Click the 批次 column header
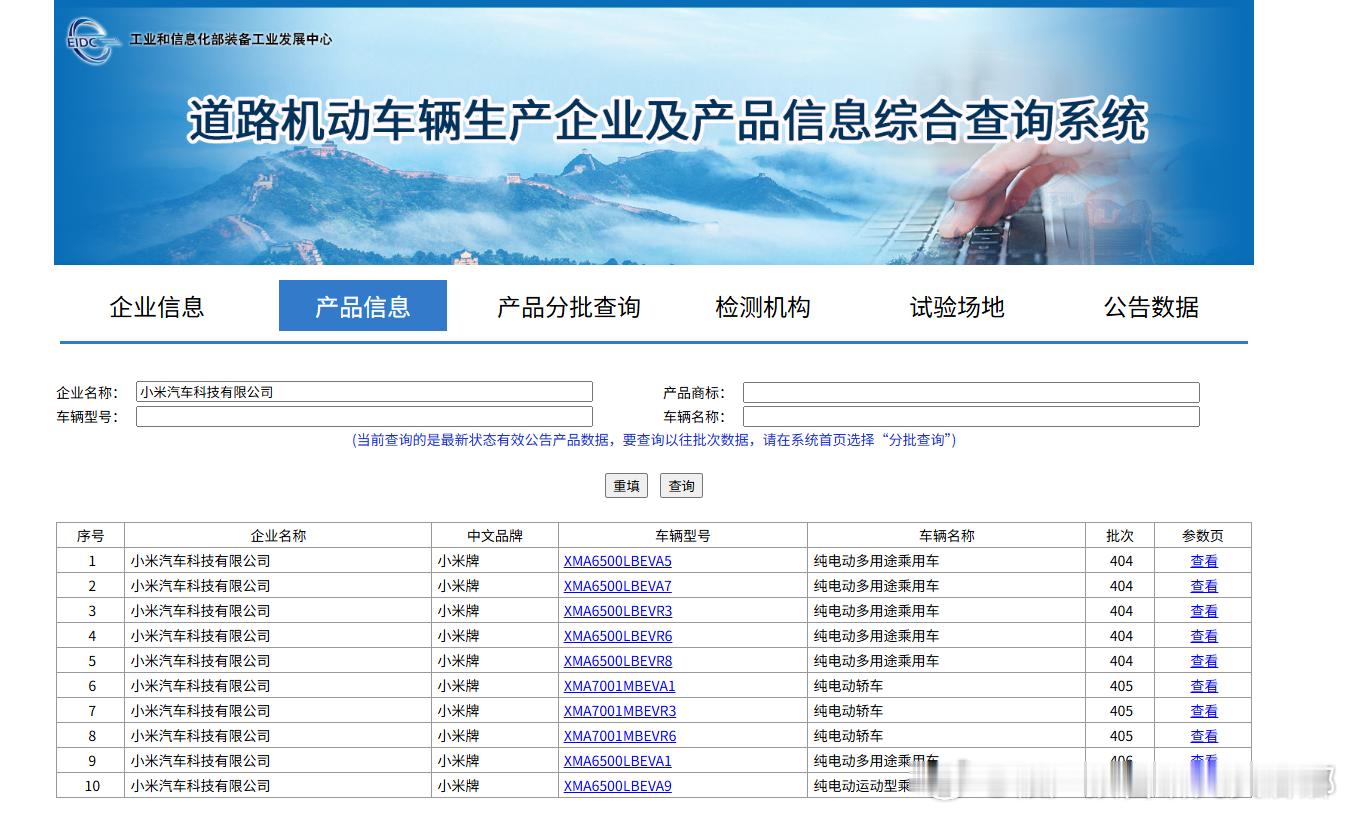Viewport: 1347px width, 814px height. (1120, 536)
